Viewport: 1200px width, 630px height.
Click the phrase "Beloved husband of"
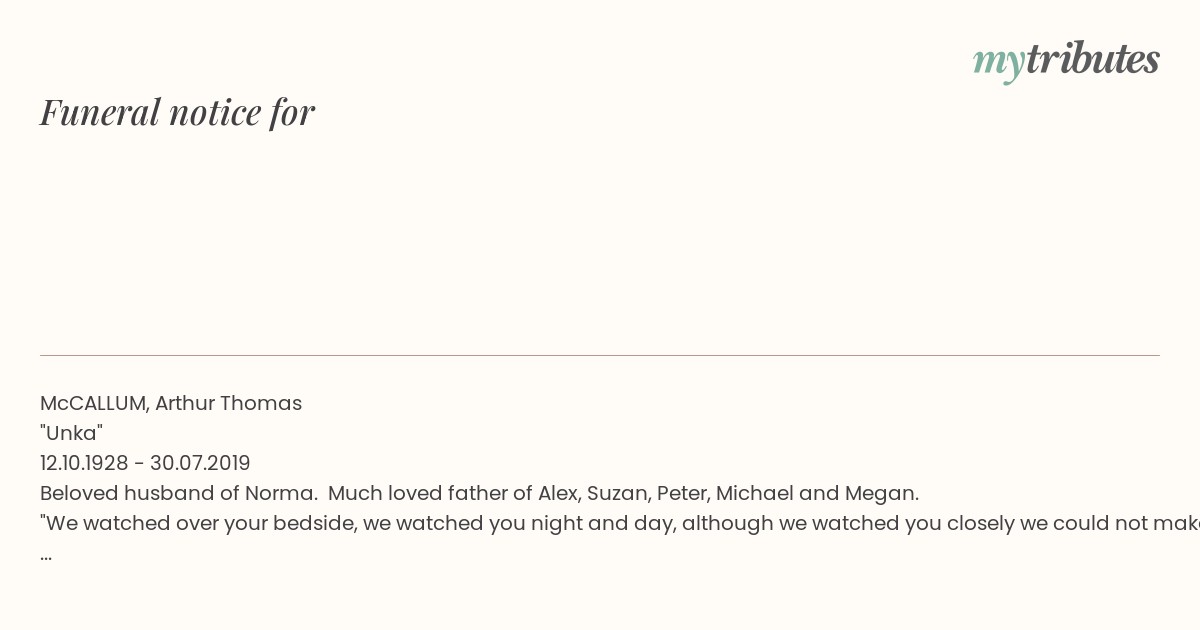coord(141,493)
